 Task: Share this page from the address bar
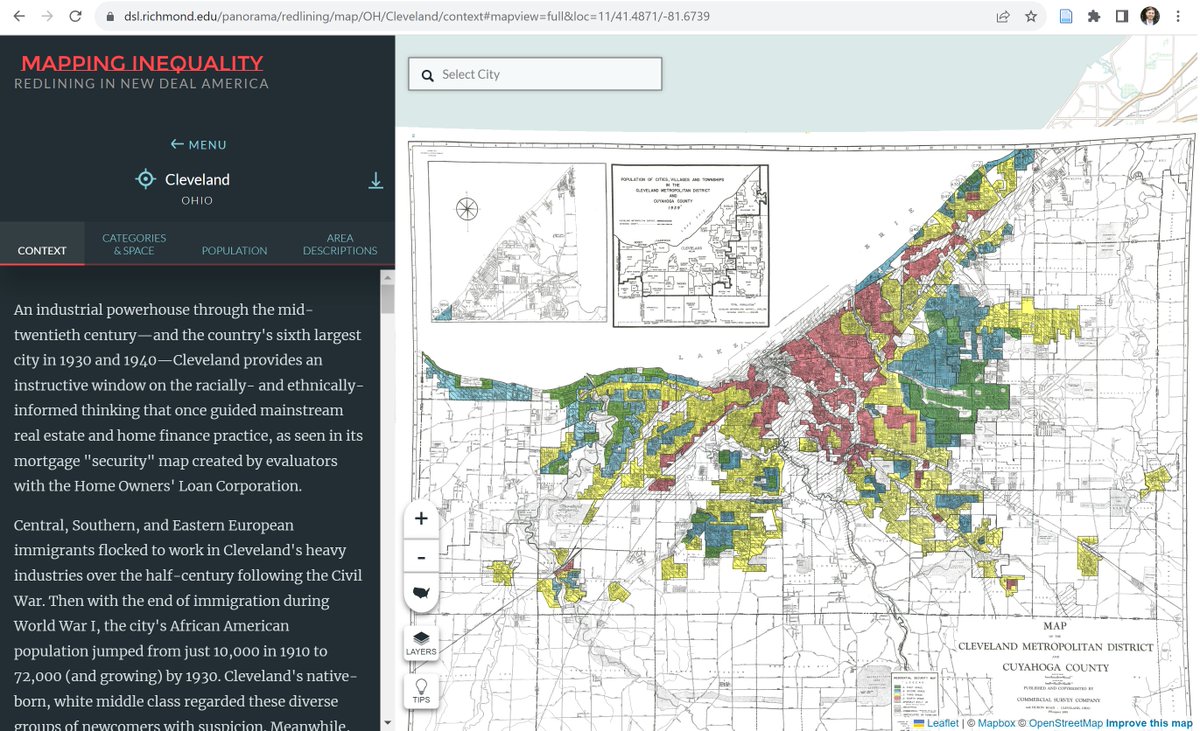click(1002, 17)
